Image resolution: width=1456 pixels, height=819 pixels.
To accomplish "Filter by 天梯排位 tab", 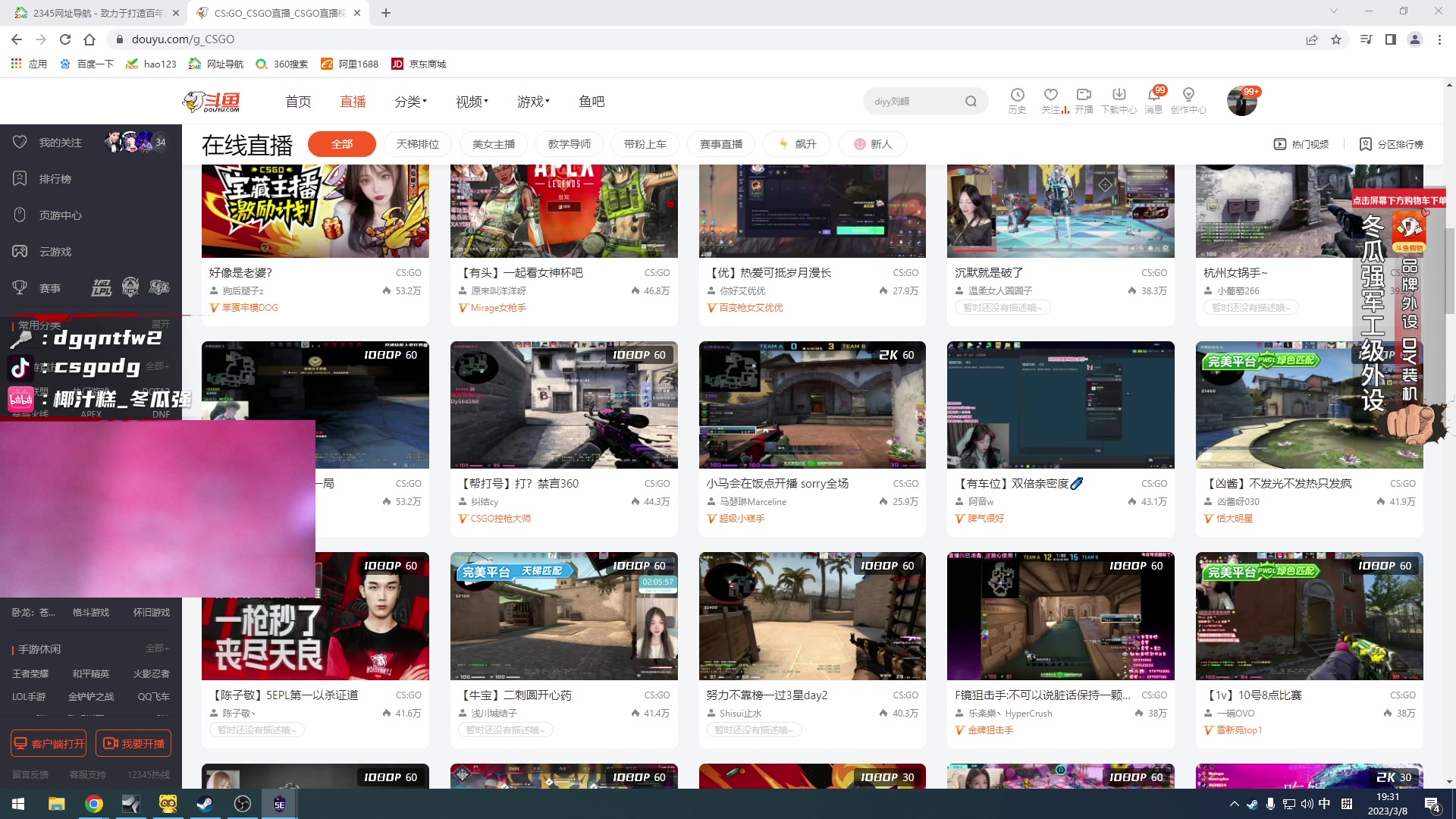I will 418,144.
